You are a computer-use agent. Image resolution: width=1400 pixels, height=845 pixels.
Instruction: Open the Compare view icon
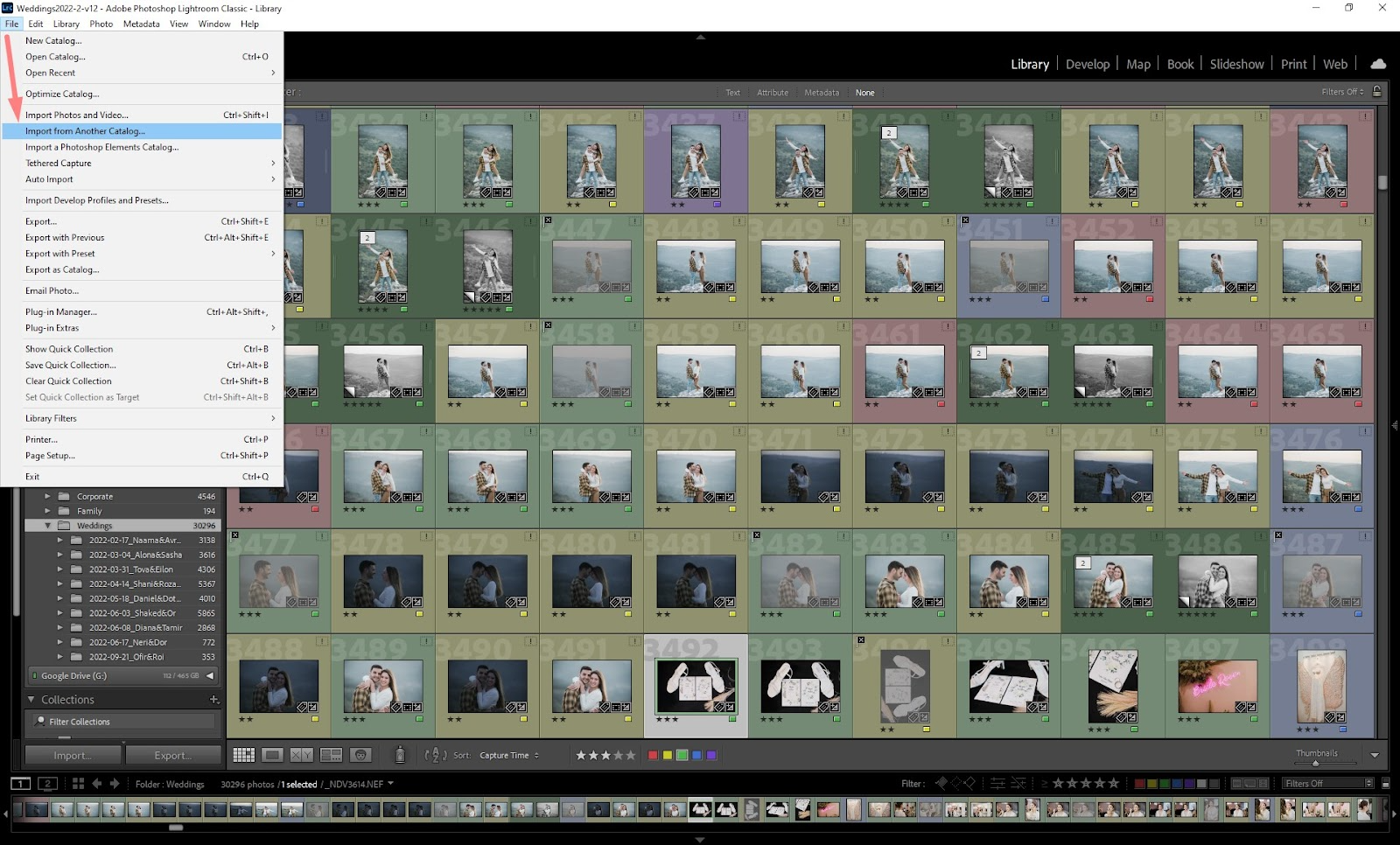tap(302, 756)
